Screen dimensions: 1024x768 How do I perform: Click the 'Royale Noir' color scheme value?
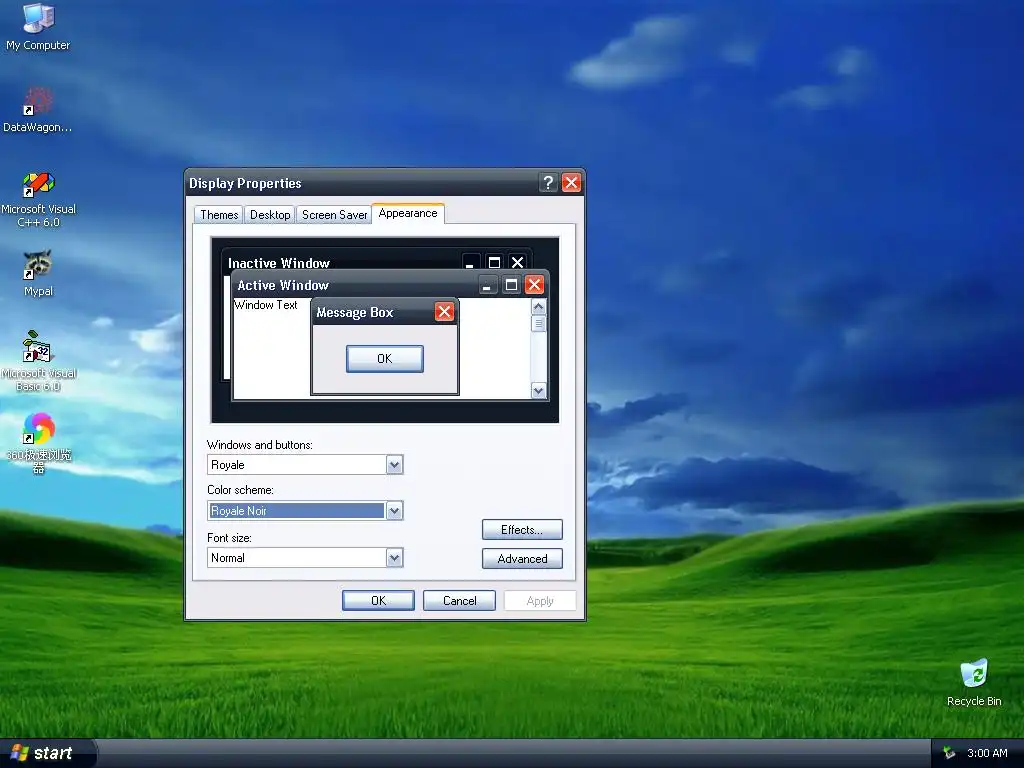click(x=238, y=511)
